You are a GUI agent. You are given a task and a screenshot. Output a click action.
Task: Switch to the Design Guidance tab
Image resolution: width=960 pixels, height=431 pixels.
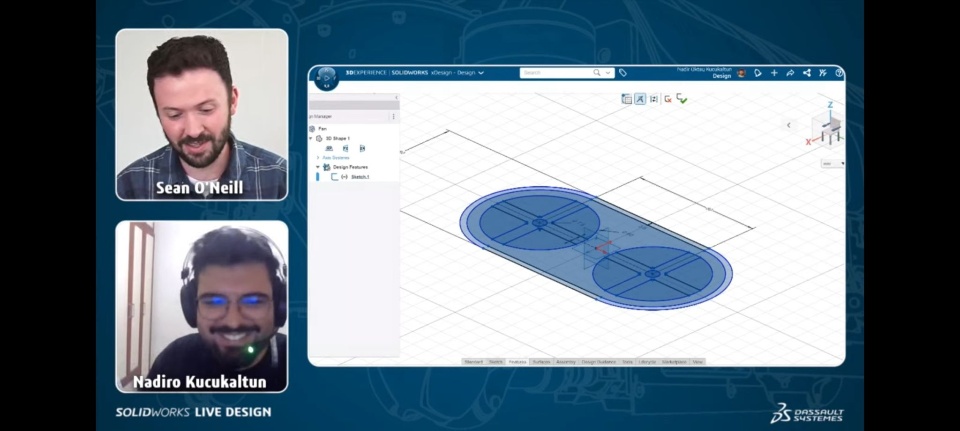(x=599, y=362)
